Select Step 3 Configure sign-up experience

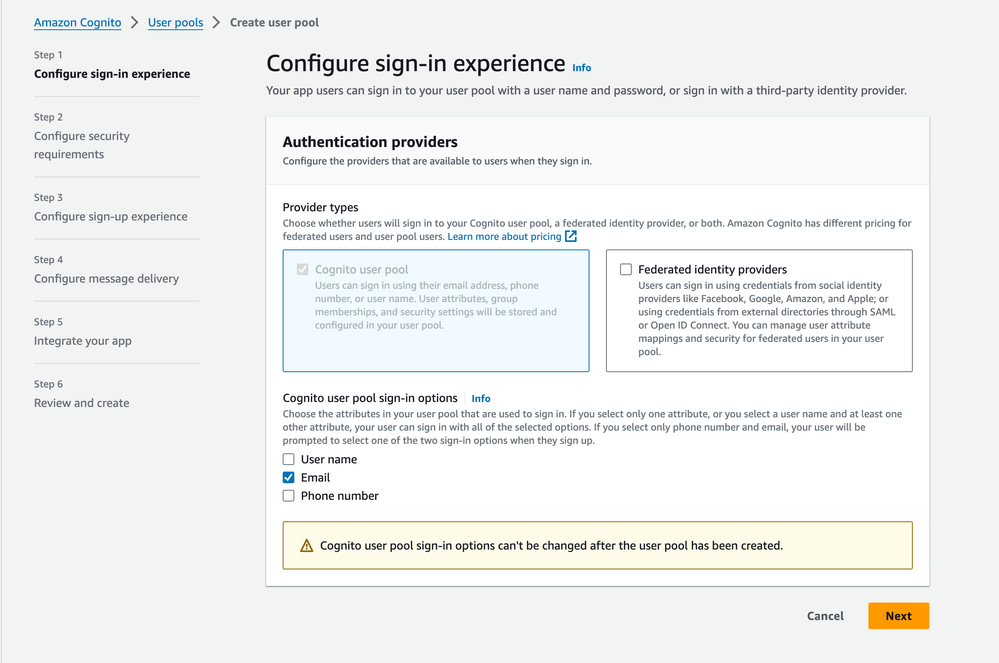click(110, 216)
